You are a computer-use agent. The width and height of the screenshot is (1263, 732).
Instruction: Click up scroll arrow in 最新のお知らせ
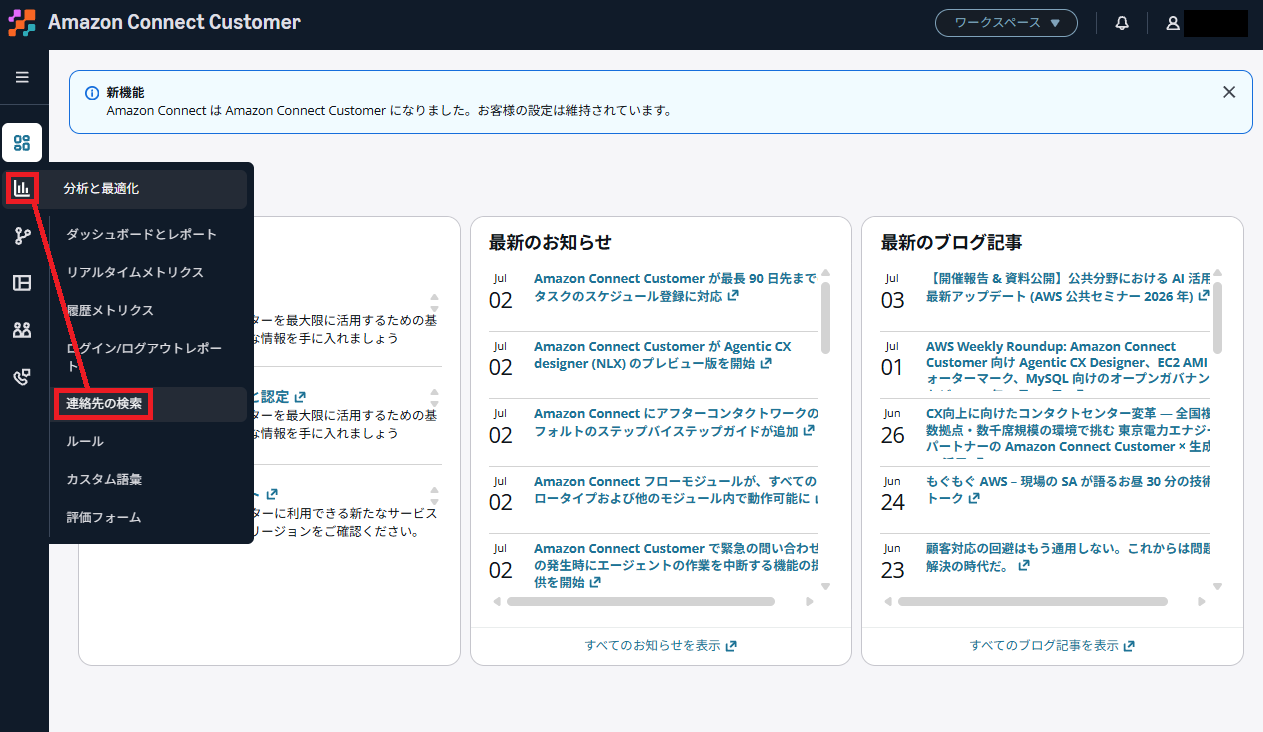pyautogui.click(x=825, y=274)
